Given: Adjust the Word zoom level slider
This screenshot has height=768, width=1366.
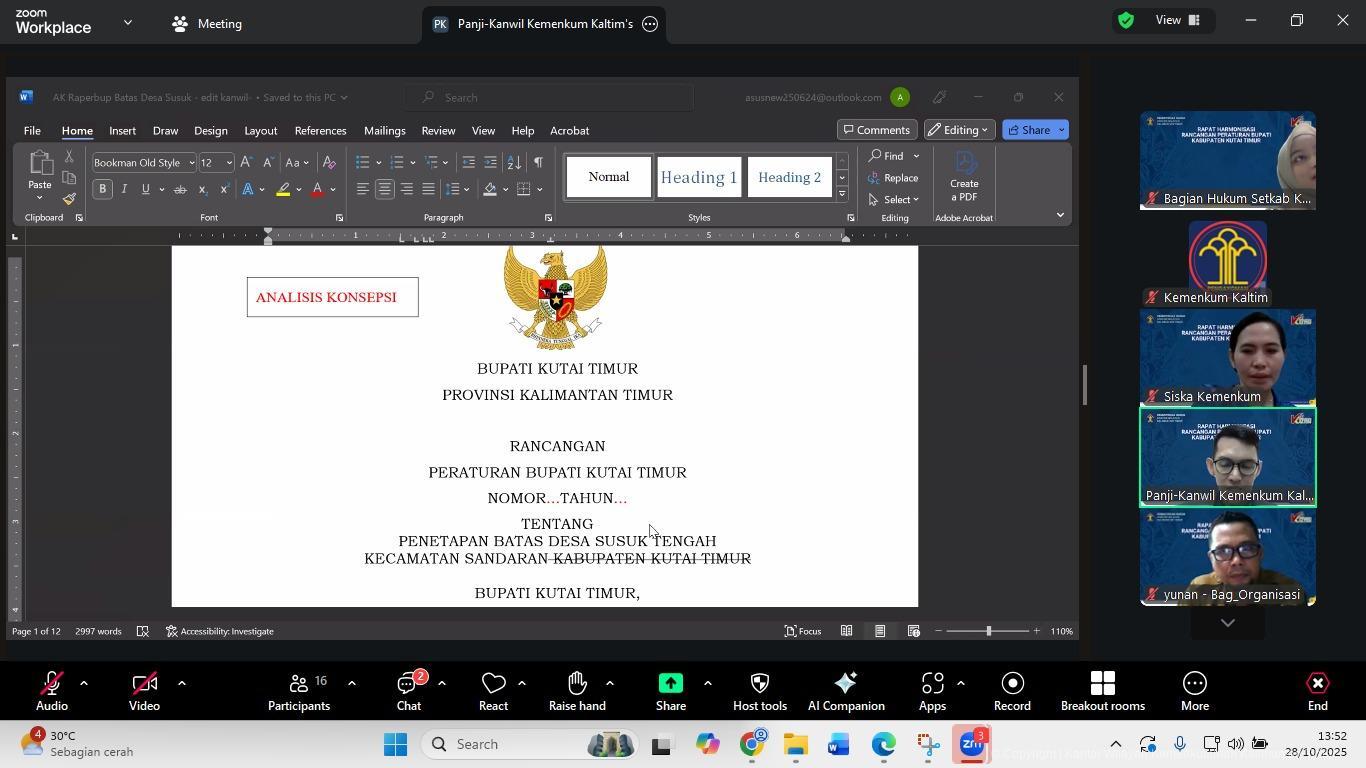Looking at the screenshot, I should click(x=988, y=631).
